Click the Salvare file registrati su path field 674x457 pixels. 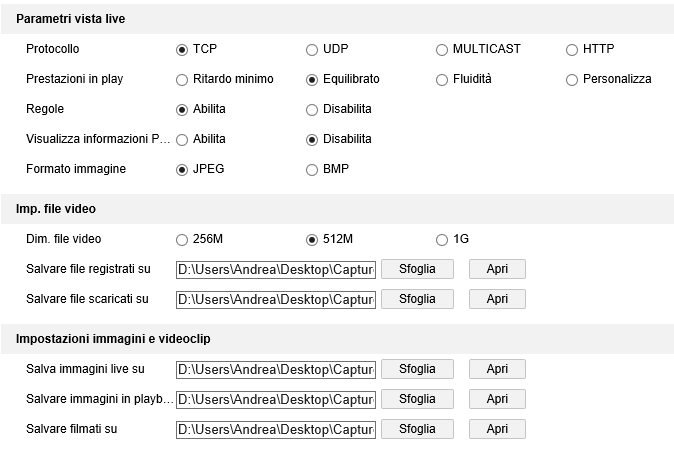(275, 269)
